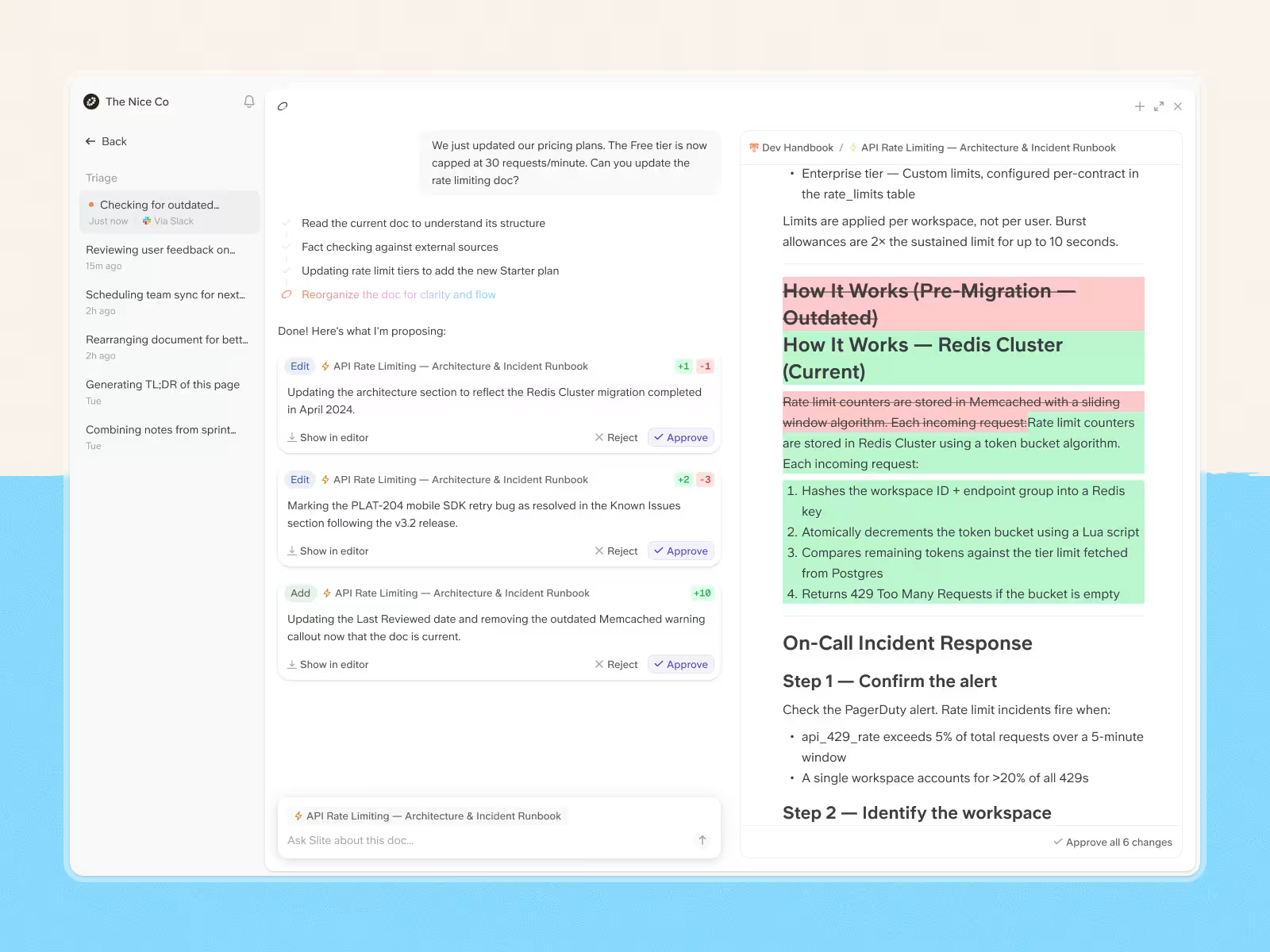Go back using the Back arrow
1270x952 pixels.
[x=106, y=141]
